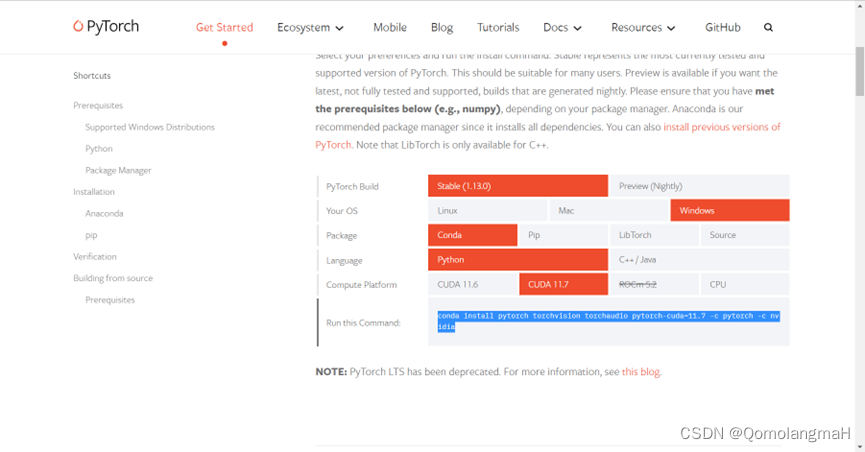The height and width of the screenshot is (452, 865).
Task: Choose Python as the language
Action: (518, 259)
